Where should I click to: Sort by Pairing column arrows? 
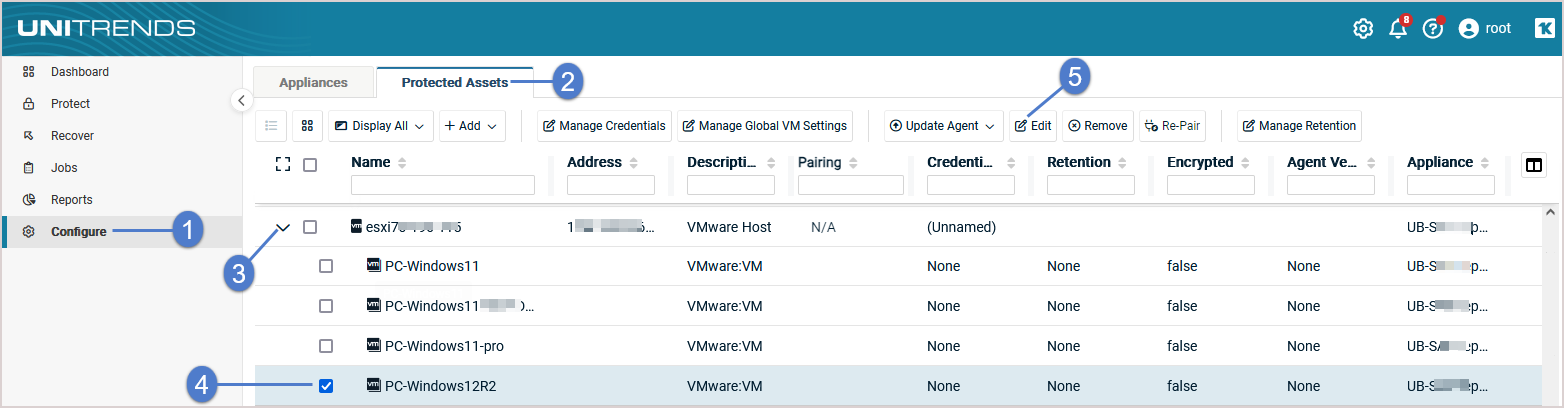point(854,163)
